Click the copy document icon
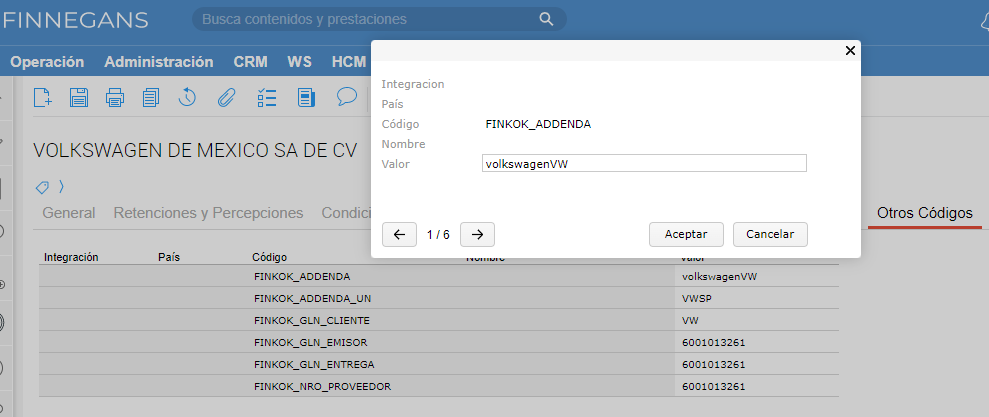This screenshot has width=989, height=417. tap(151, 97)
